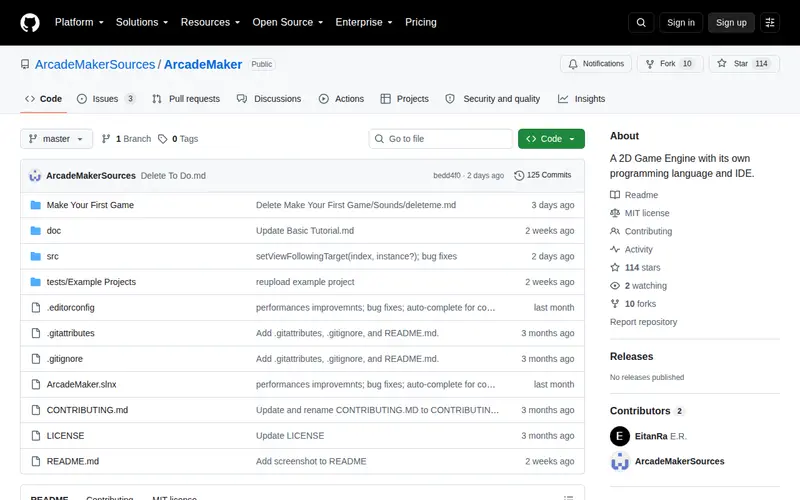Click the README outline list icon

tap(568, 497)
